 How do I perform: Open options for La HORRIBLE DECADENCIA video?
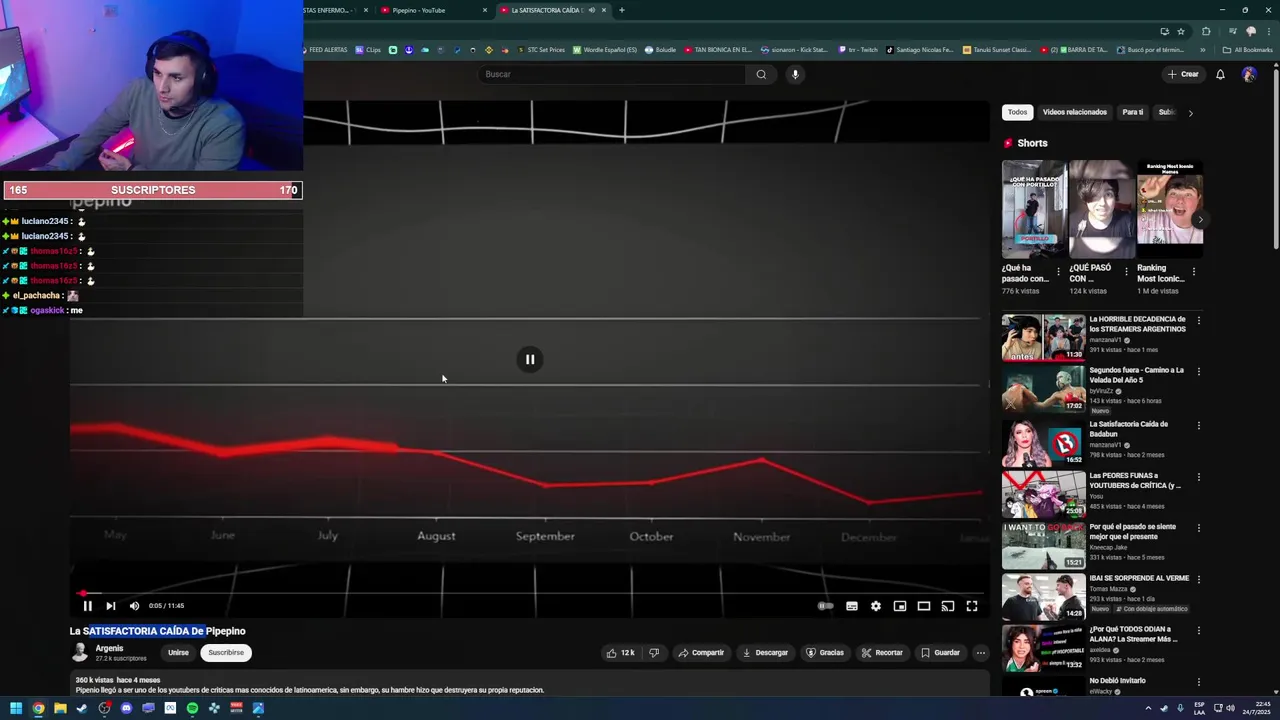tap(1198, 321)
